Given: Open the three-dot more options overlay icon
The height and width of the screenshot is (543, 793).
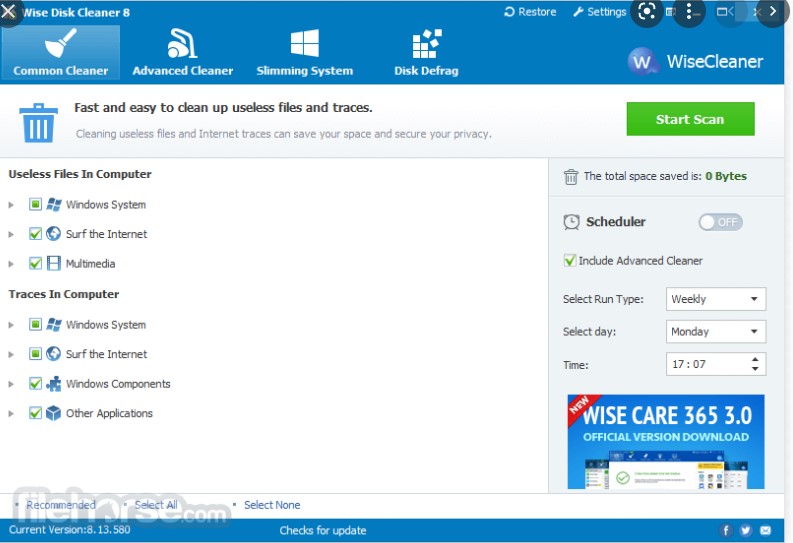Looking at the screenshot, I should pyautogui.click(x=689, y=12).
